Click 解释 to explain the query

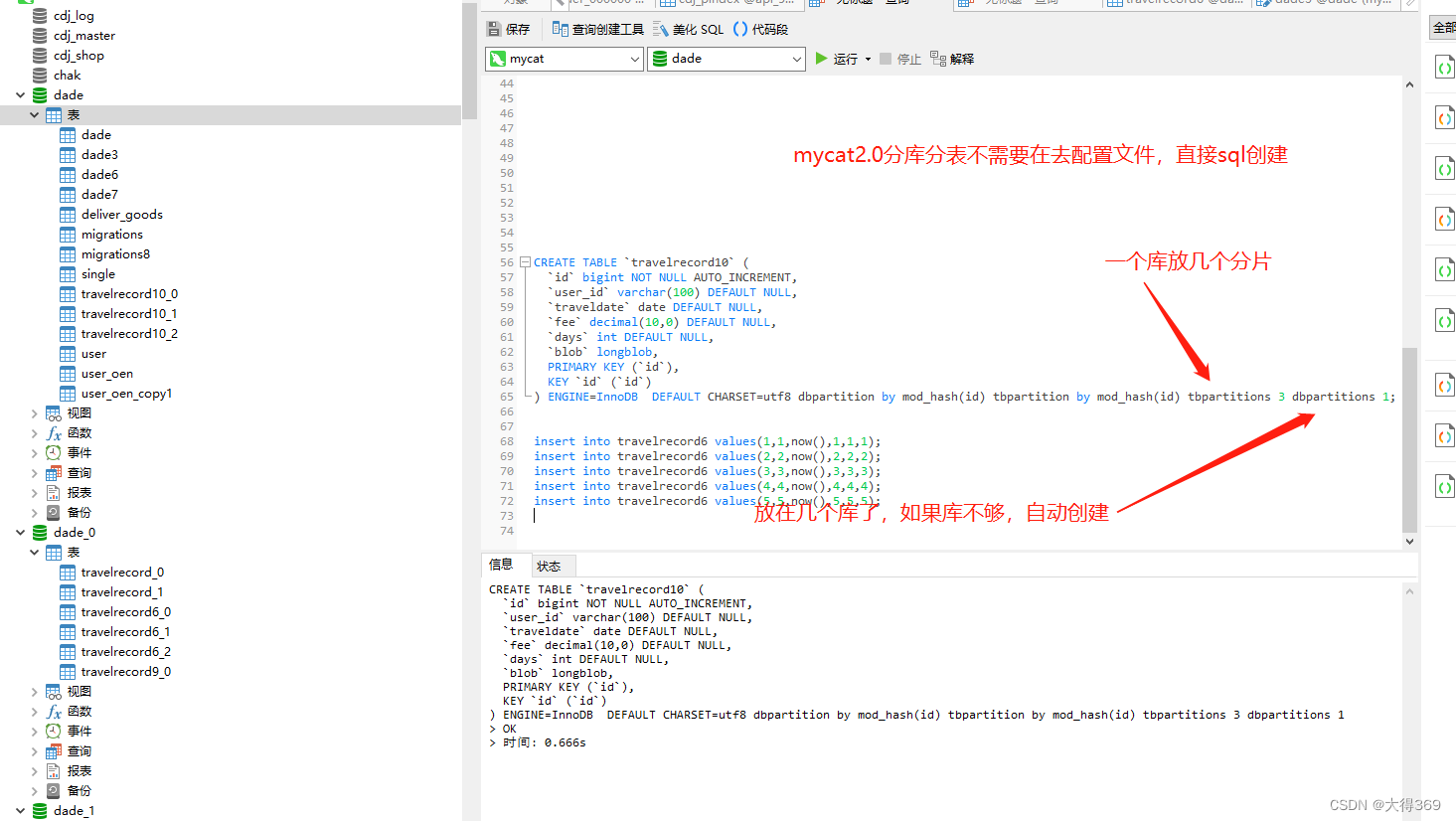(952, 59)
